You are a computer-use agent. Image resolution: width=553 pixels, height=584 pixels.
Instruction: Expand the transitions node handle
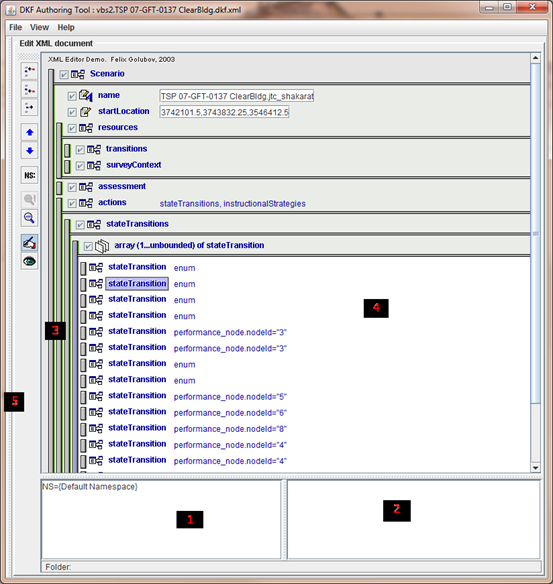click(x=67, y=150)
